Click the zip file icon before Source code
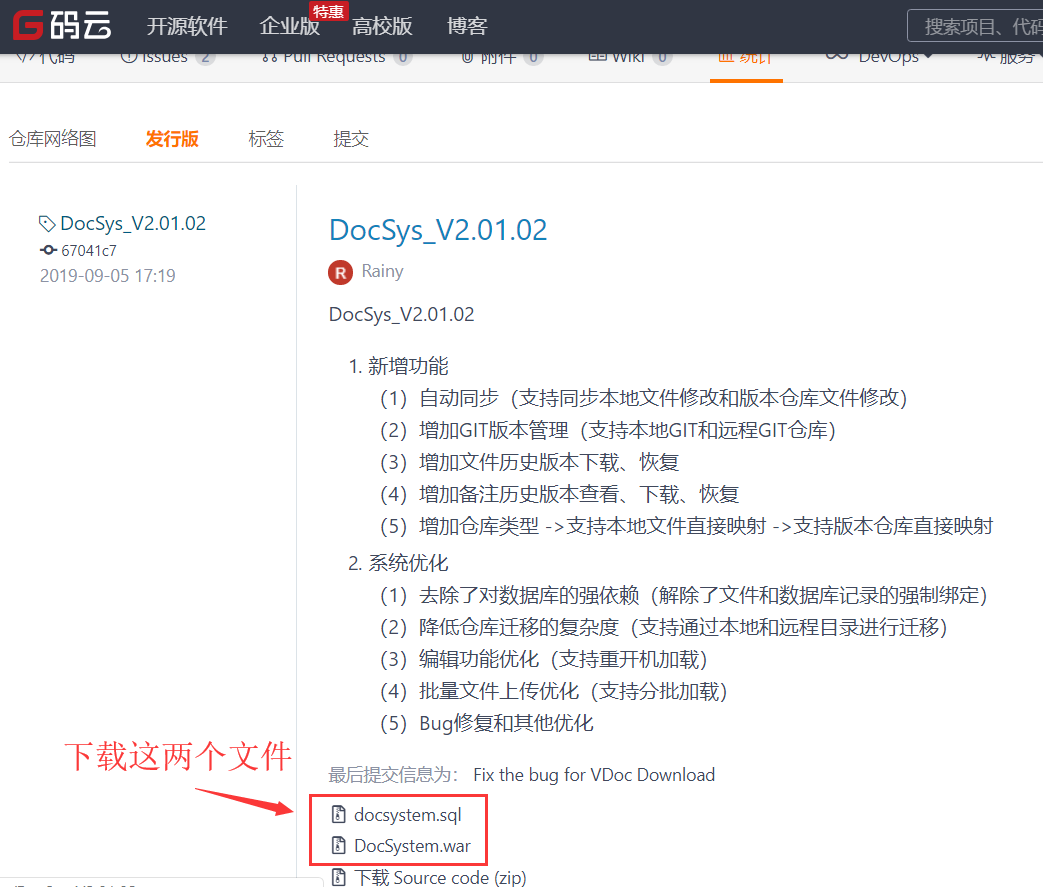The image size is (1043, 887). (x=341, y=876)
